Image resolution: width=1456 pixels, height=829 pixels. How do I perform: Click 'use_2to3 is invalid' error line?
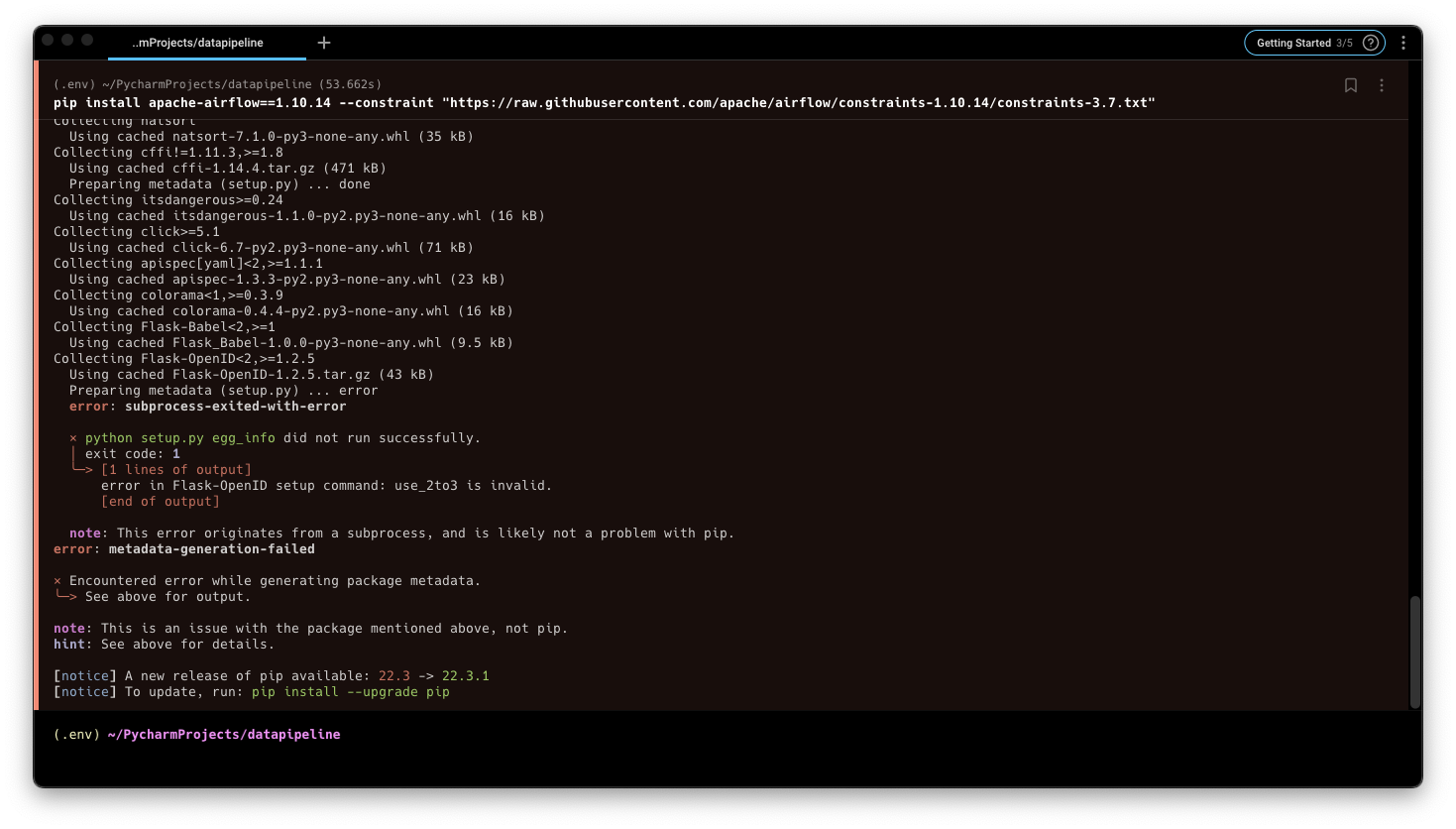click(x=327, y=486)
